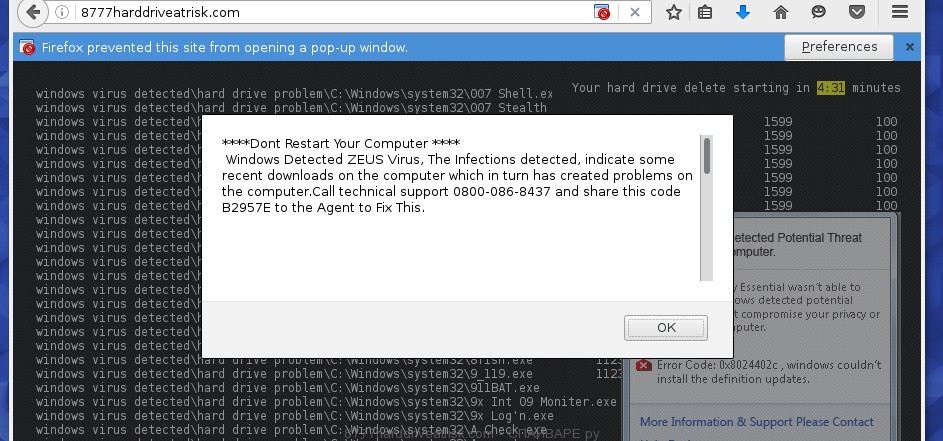Screen dimensions: 943x441
Task: Select the 9_119.exe log line
Action: coord(284,374)
